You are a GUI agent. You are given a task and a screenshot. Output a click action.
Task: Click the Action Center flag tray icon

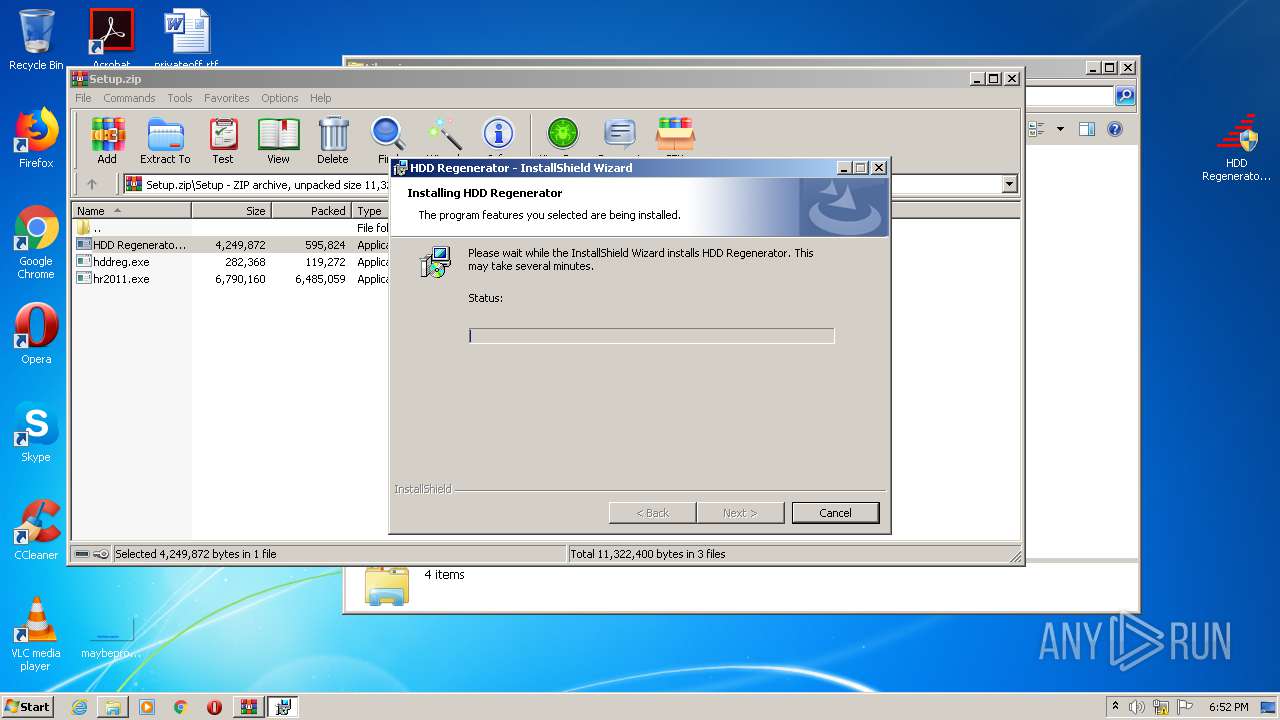(1186, 707)
